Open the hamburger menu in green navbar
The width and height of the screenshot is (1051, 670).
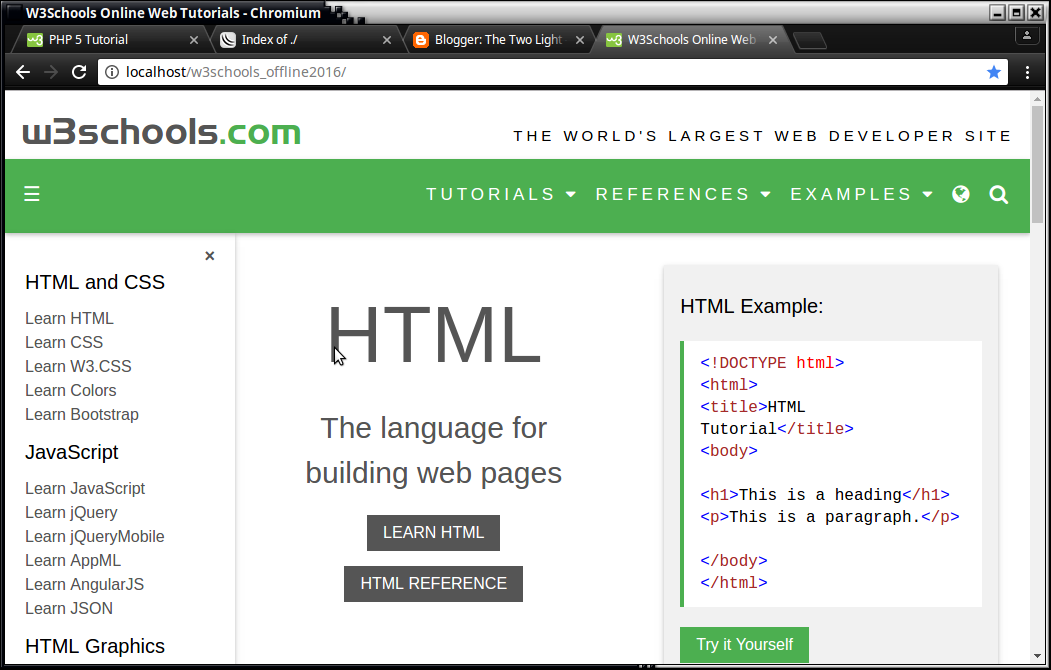tap(32, 194)
